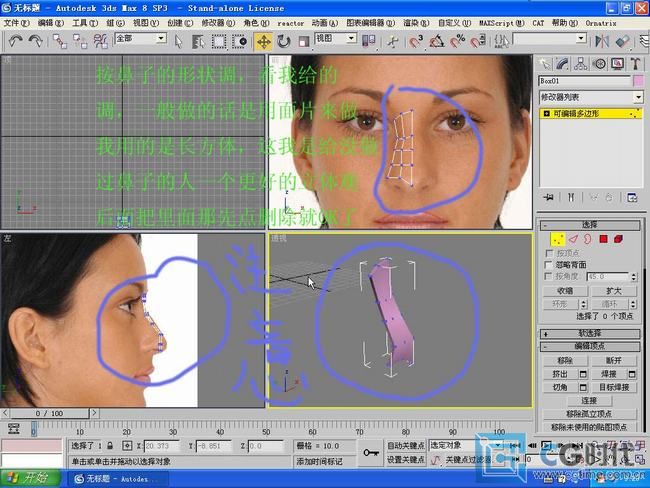The height and width of the screenshot is (488, 650).
Task: Toggle the Percent Snap icon
Action: pyautogui.click(x=457, y=41)
